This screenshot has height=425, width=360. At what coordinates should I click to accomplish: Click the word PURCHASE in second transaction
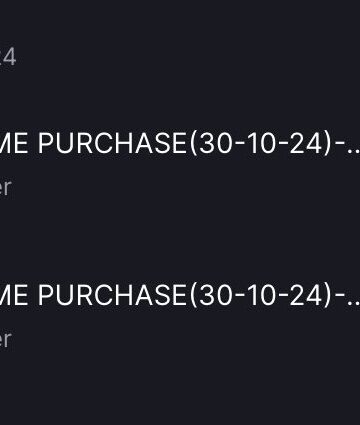113,295
